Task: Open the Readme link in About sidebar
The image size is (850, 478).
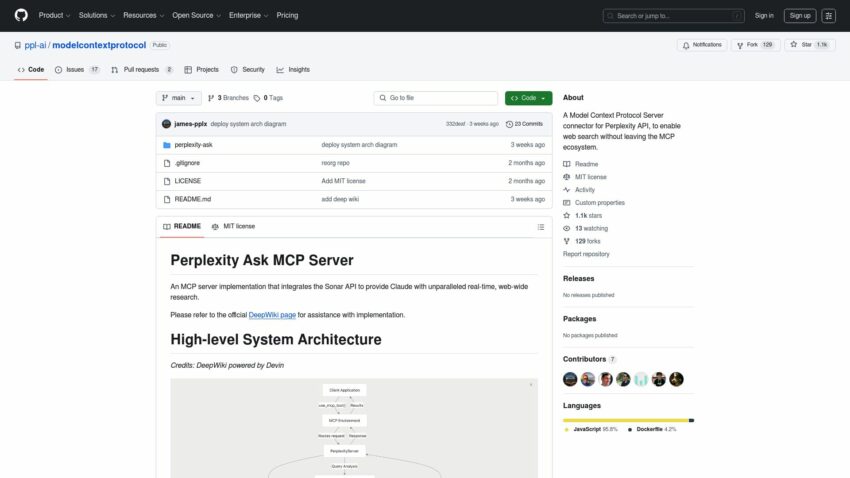Action: click(581, 164)
